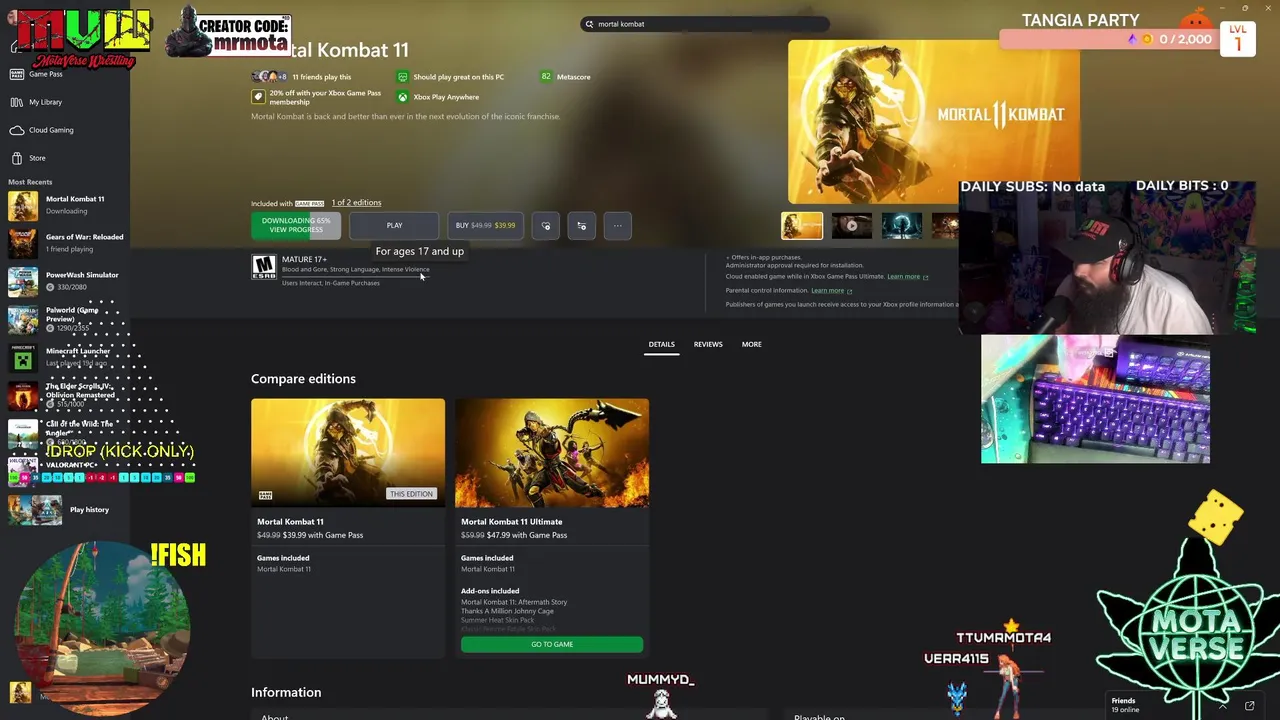
Task: Open the Mortal Kombat 11 edition card
Action: (348, 528)
